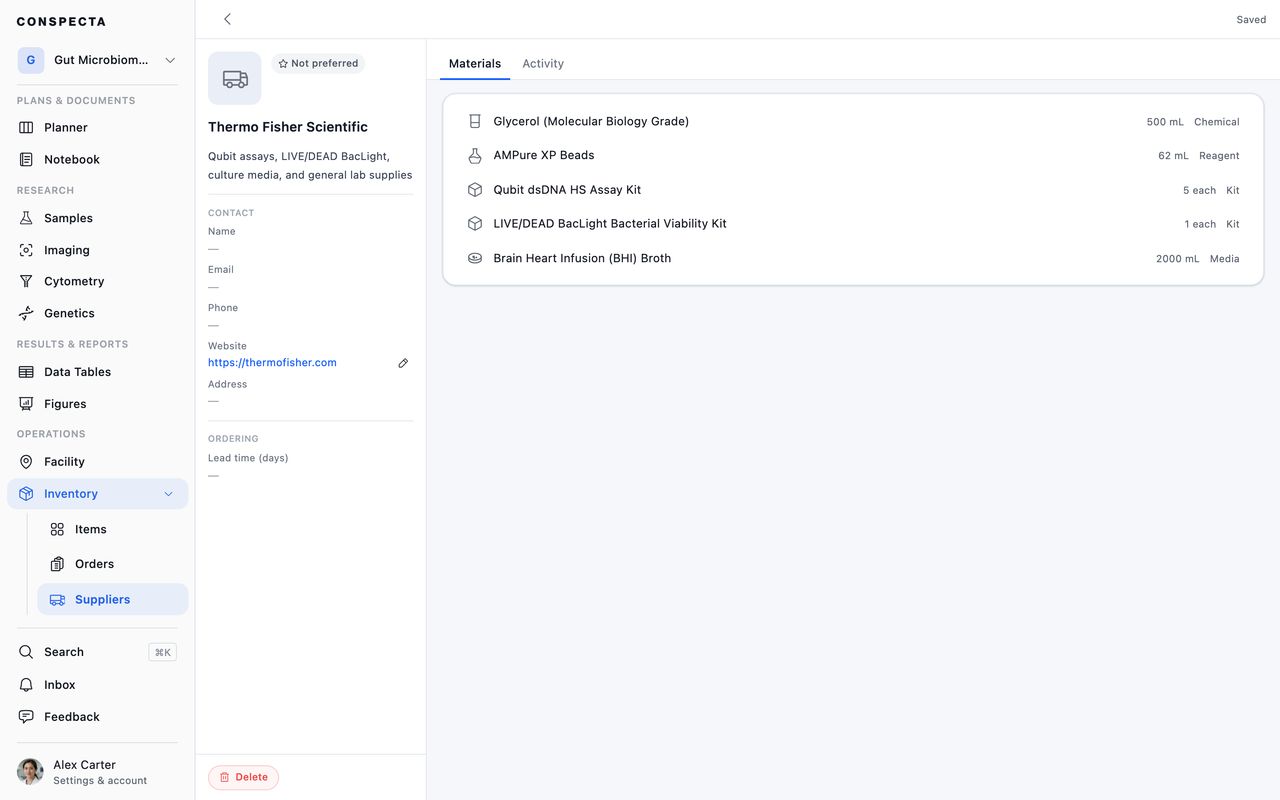Click the CONSPECTA logo text

click(61, 22)
